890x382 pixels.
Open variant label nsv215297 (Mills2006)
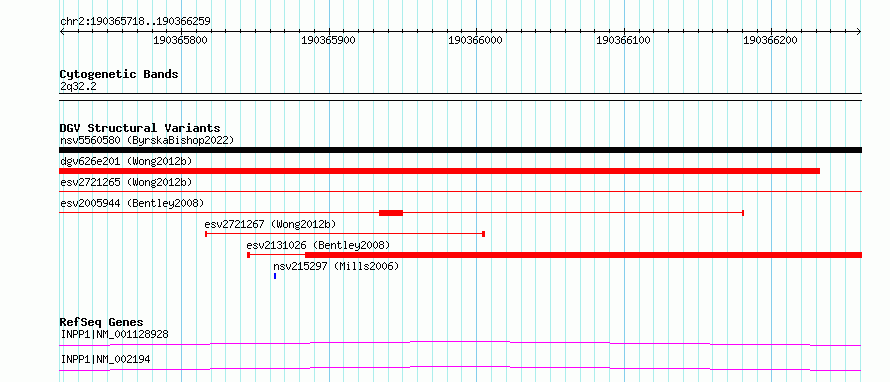coord(336,266)
